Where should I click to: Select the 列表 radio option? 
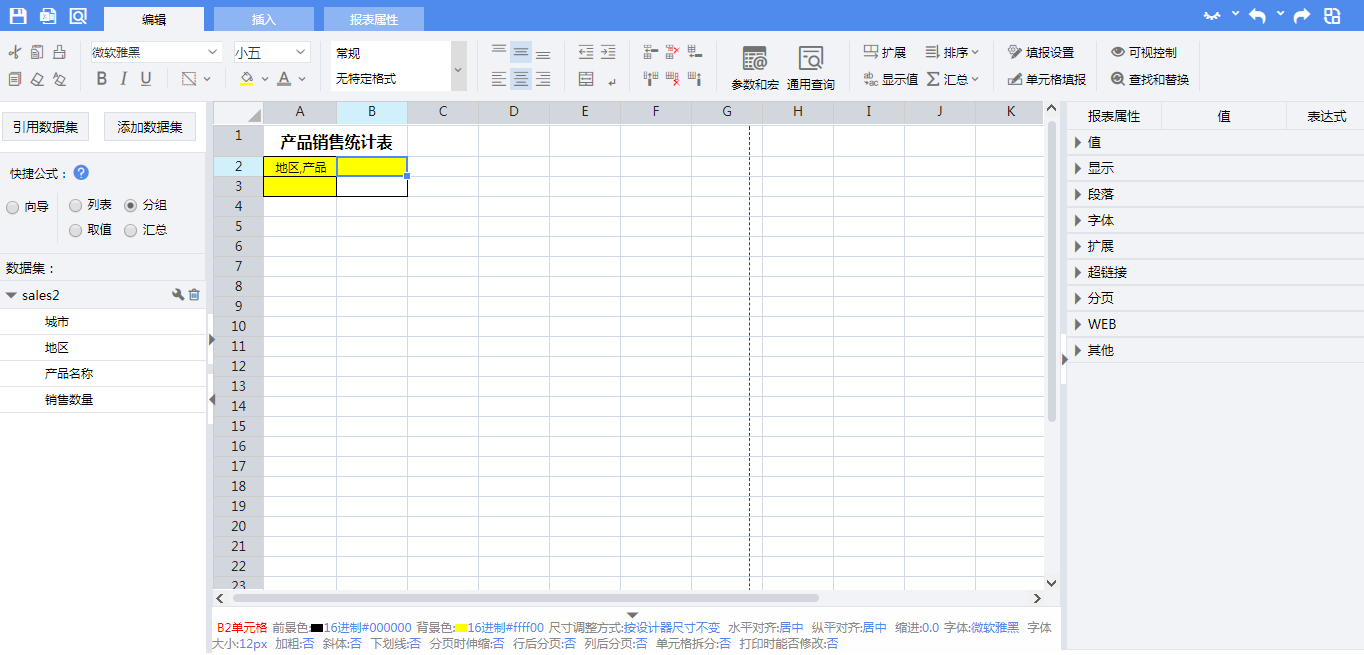[76, 205]
